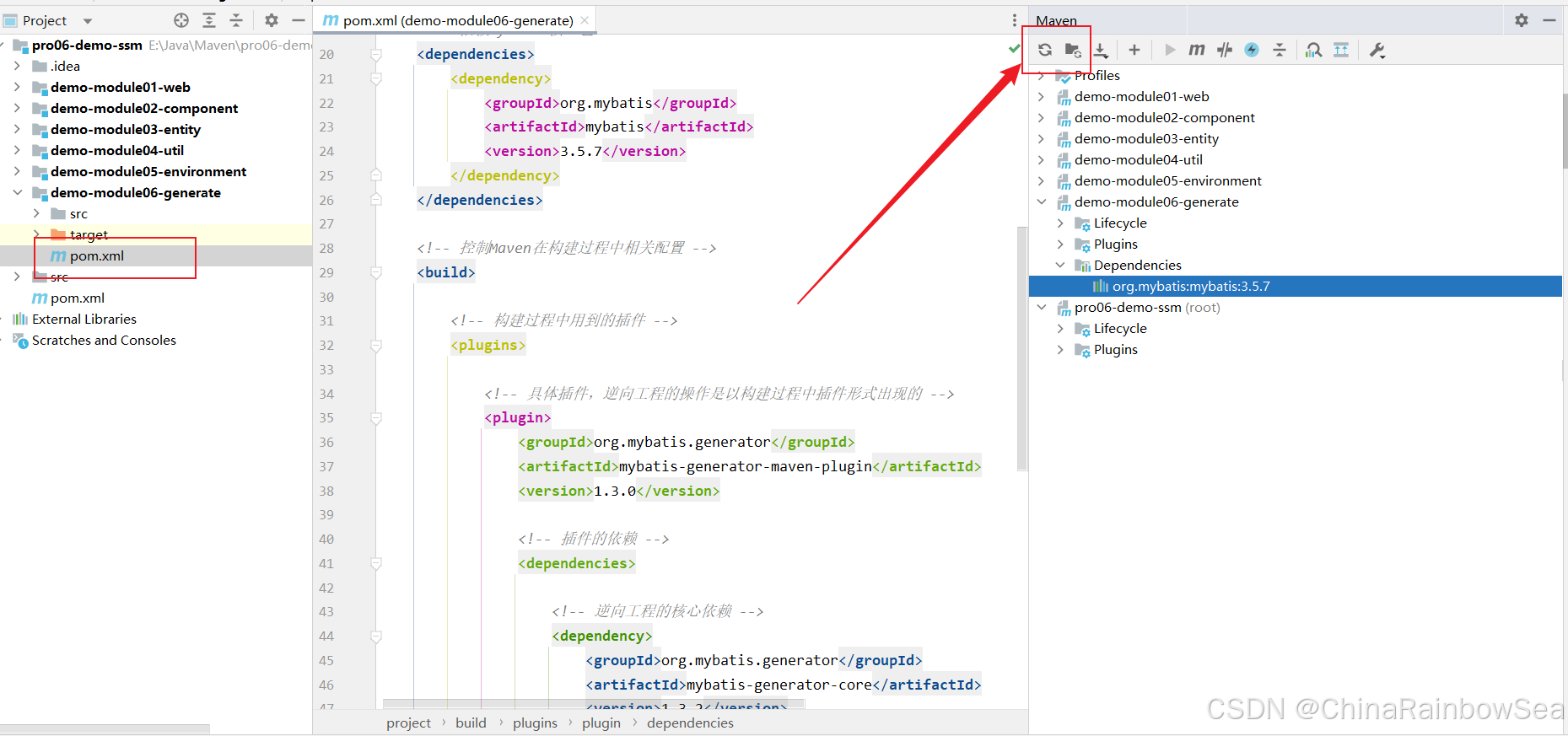Click Execute Maven Goal 'm' icon
Viewport: 1568px width, 736px height.
point(1197,50)
